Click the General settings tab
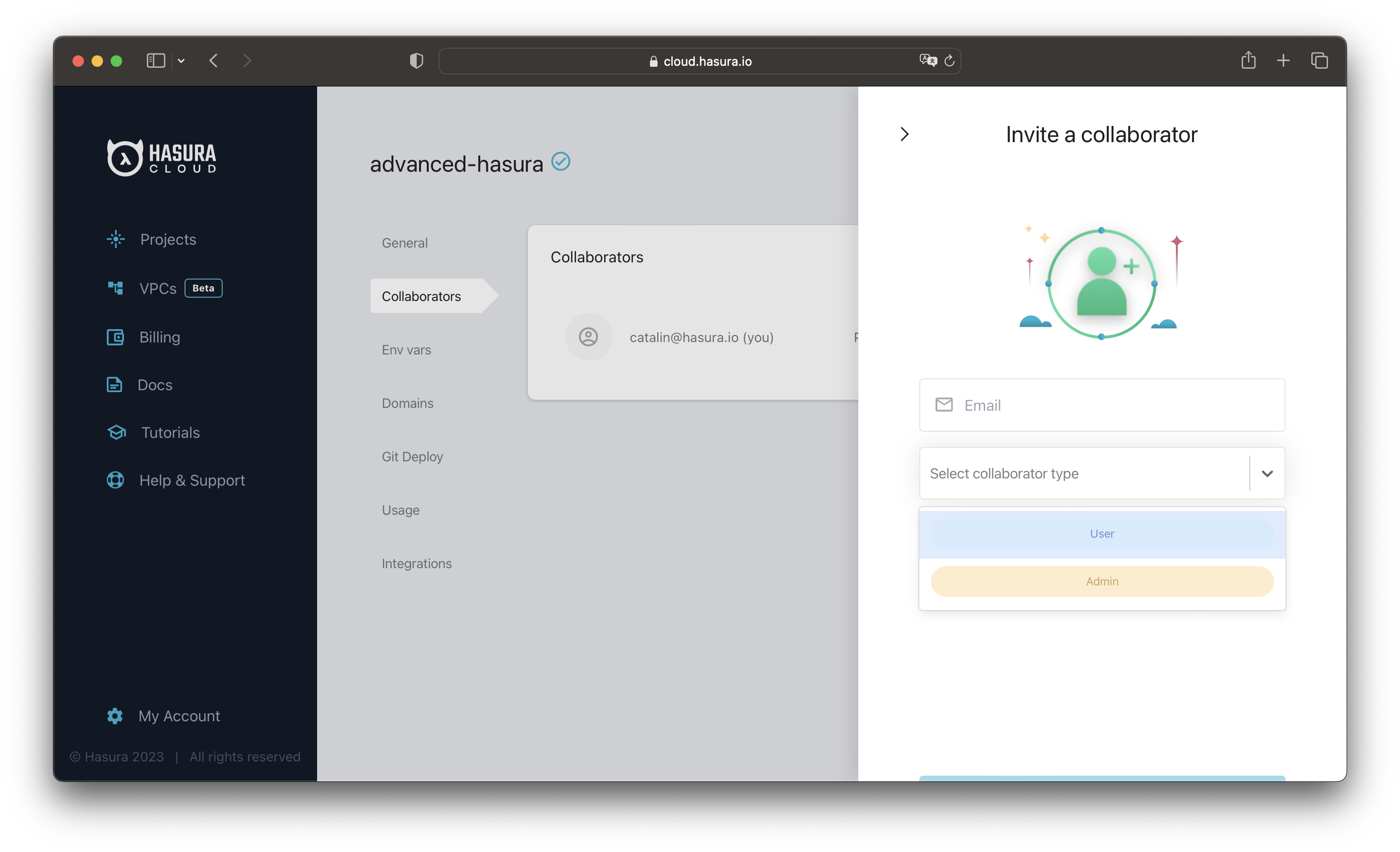The image size is (1400, 852). (404, 242)
